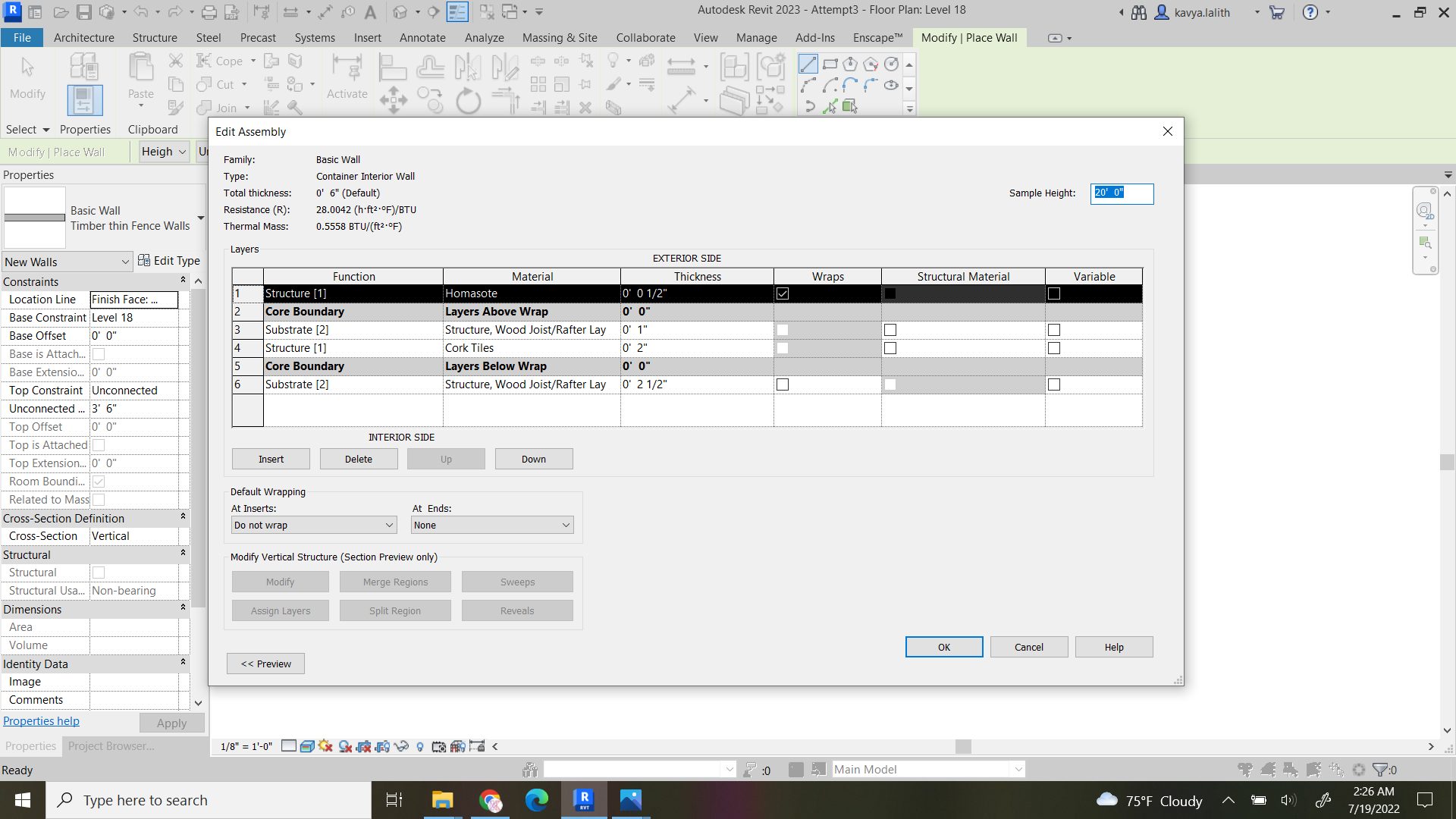Select the Pick Faces tool

coord(850,106)
